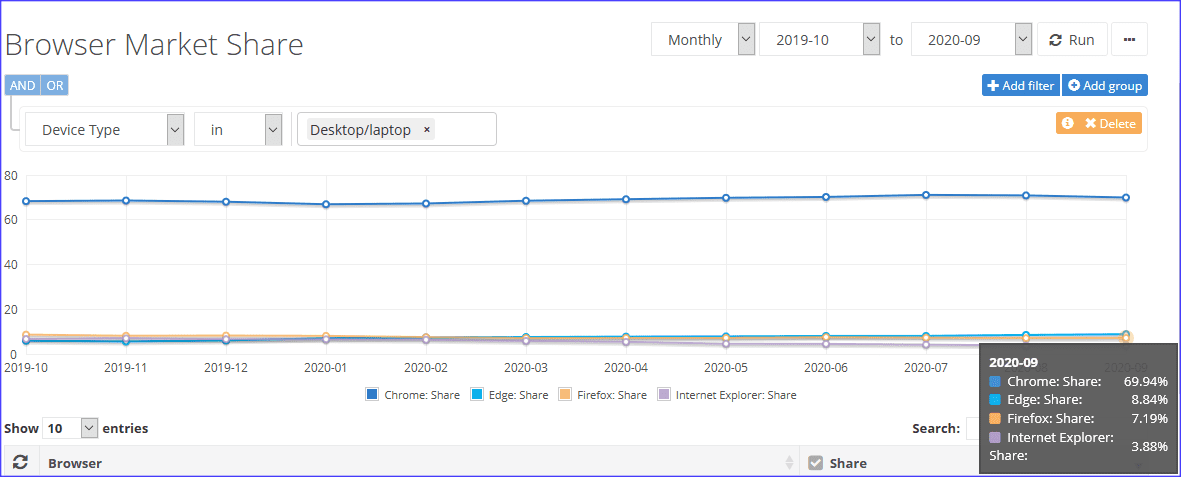Image resolution: width=1181 pixels, height=477 pixels.
Task: Toggle Chrome: Share legend color swatch
Action: 372,395
